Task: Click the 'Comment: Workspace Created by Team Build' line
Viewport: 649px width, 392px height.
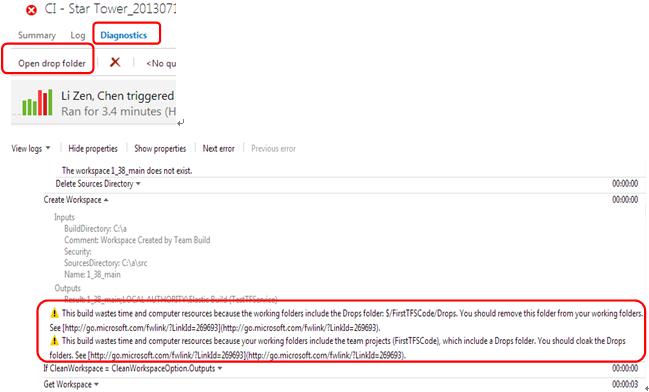Action: [137, 240]
